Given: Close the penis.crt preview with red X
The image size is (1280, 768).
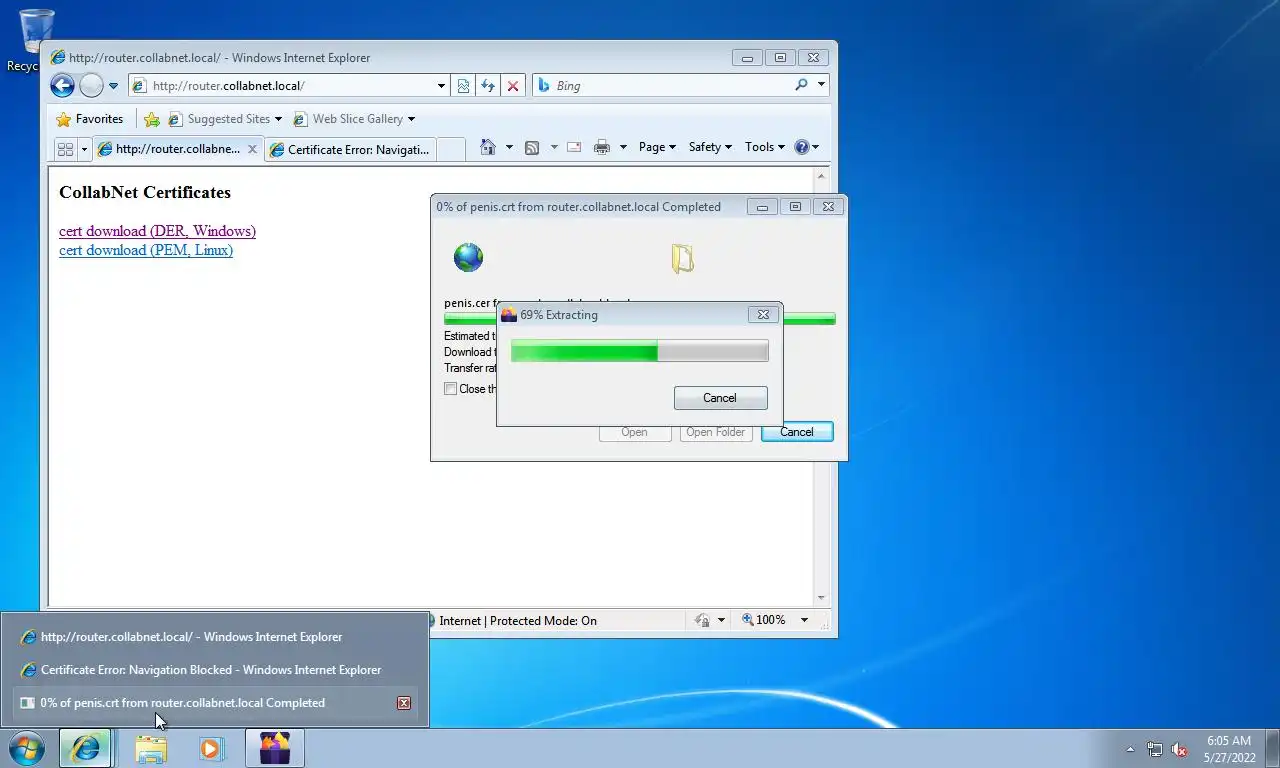Looking at the screenshot, I should point(404,703).
